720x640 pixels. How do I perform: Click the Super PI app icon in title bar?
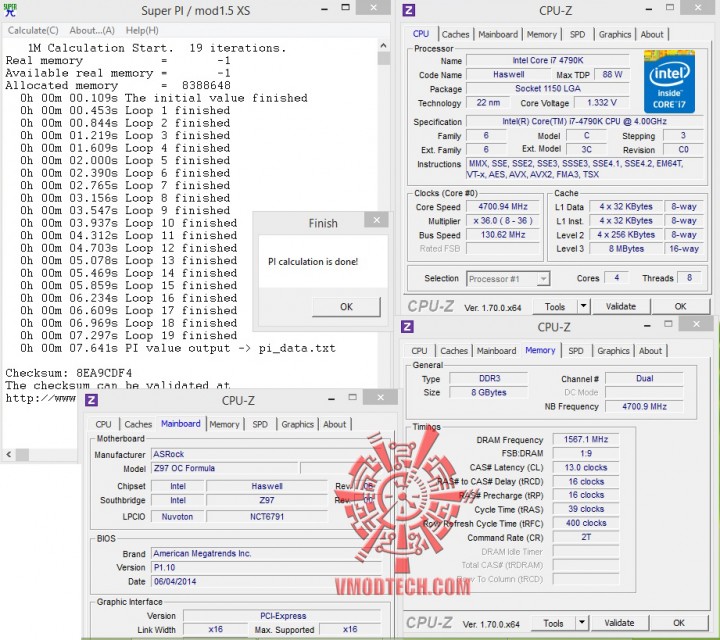(x=10, y=10)
